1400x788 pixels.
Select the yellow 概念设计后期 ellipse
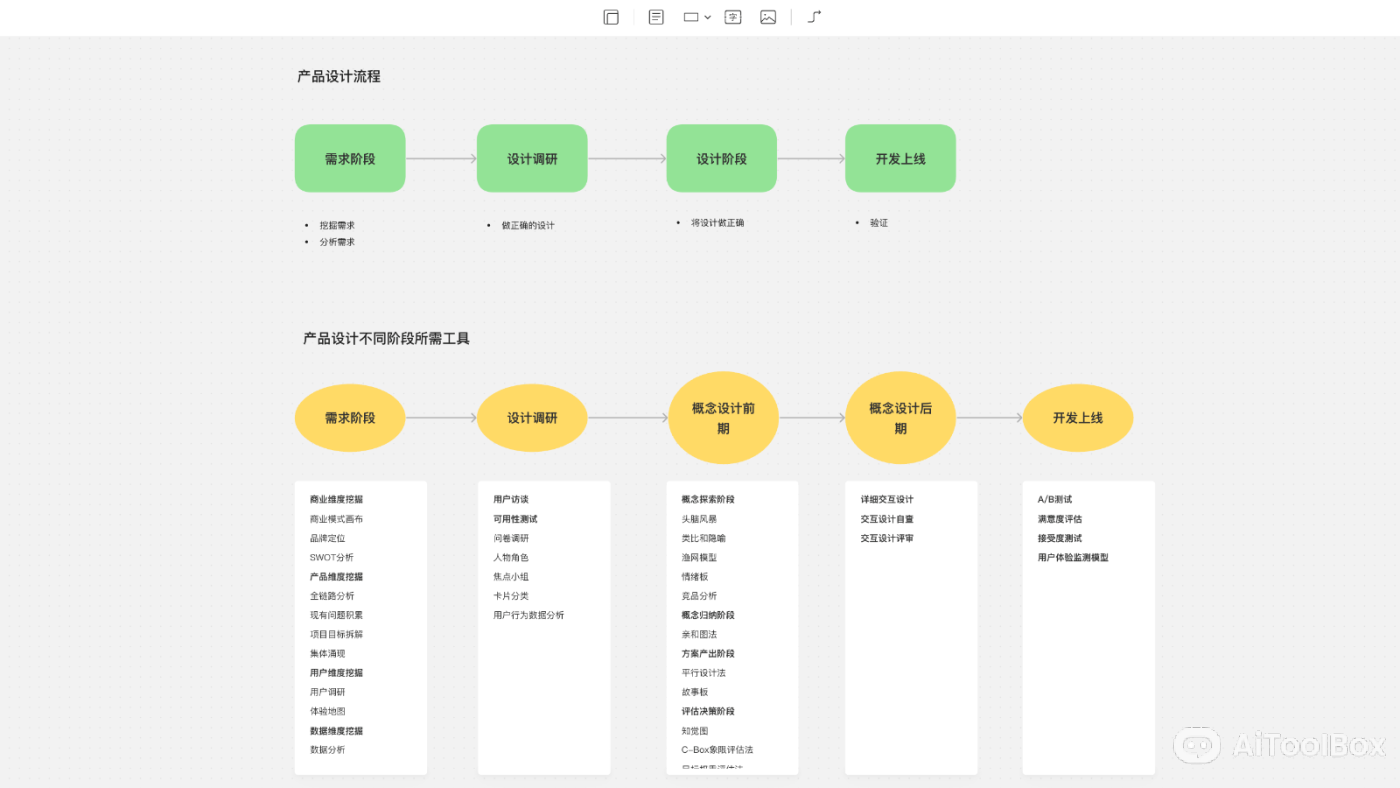click(900, 418)
